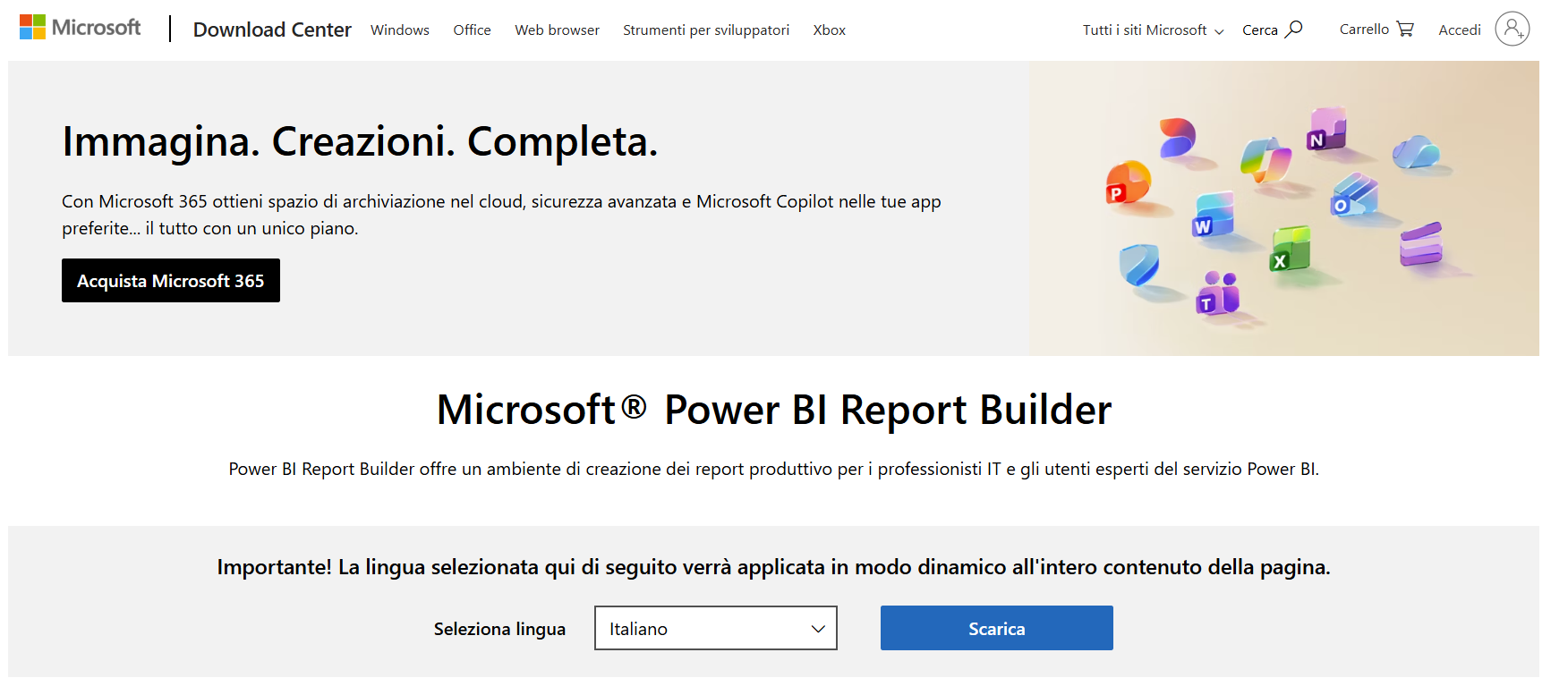Open the search magnifier icon
This screenshot has height=695, width=1568.
(1293, 30)
